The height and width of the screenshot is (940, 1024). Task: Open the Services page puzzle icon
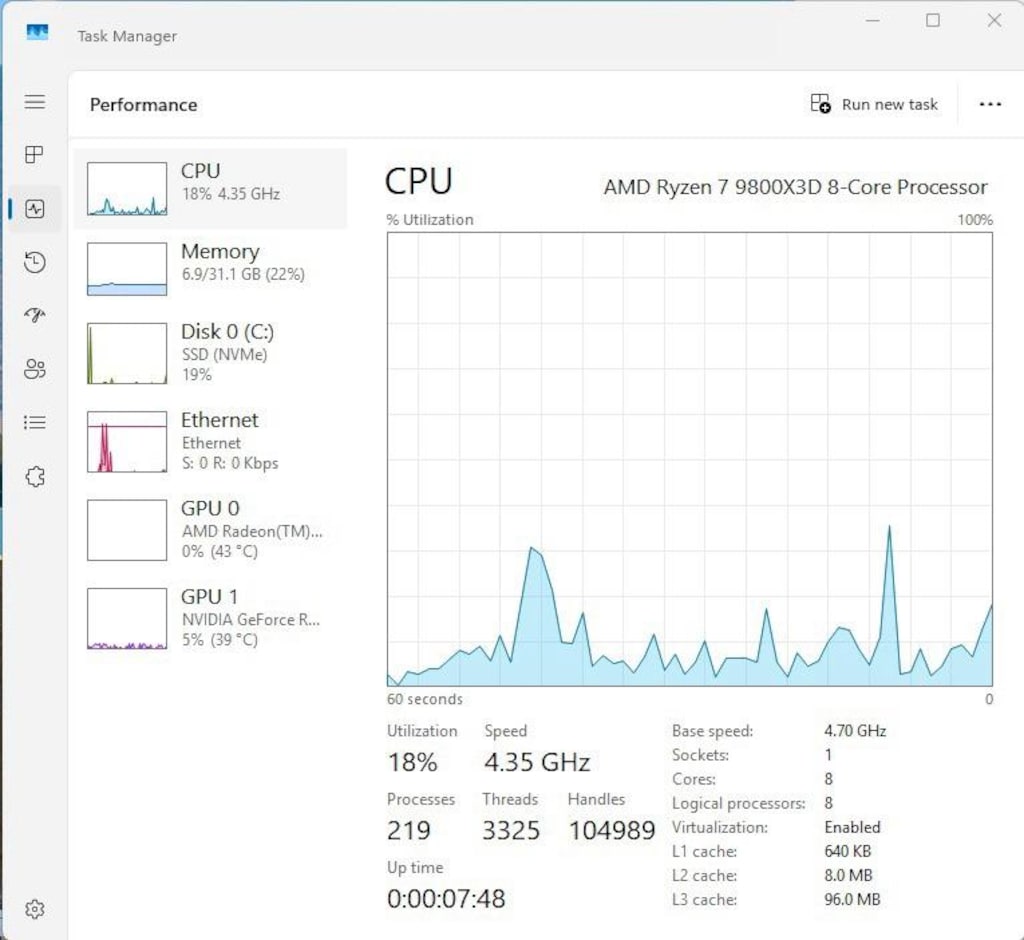point(35,476)
